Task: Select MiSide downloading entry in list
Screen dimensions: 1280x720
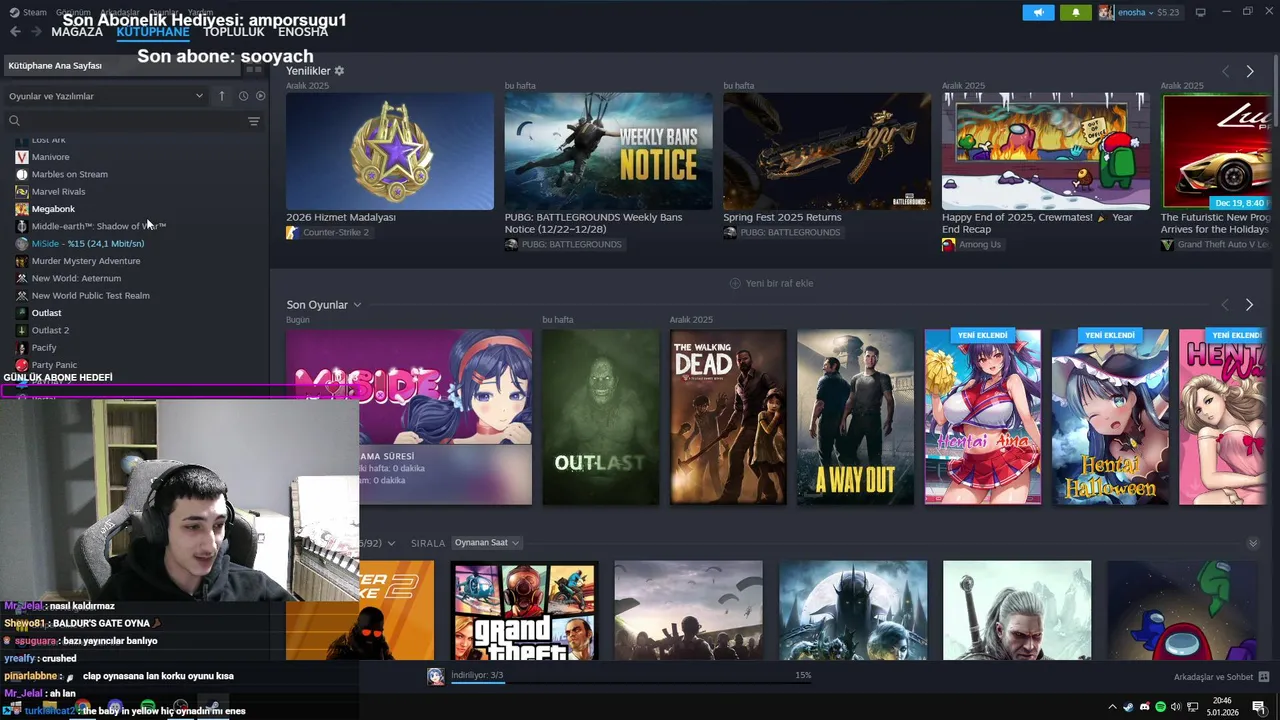Action: click(88, 244)
